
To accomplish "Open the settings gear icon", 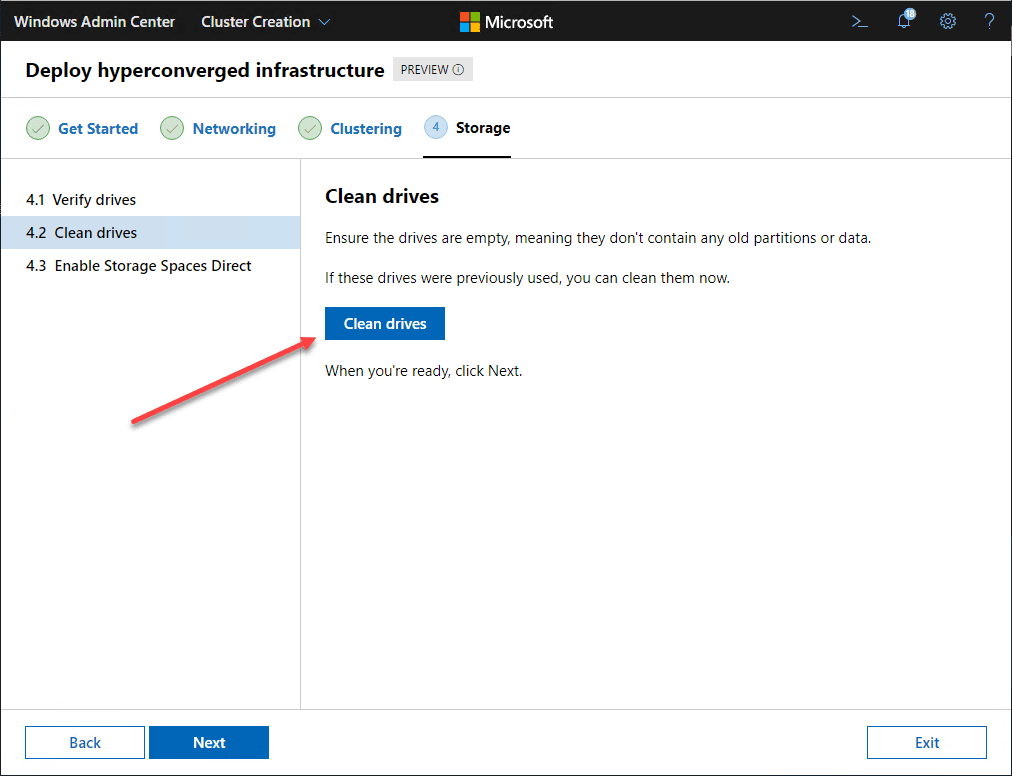I will pyautogui.click(x=948, y=21).
